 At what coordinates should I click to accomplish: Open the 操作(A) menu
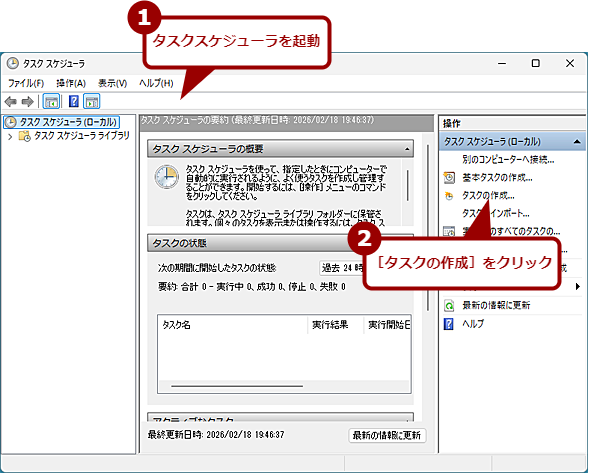click(71, 83)
